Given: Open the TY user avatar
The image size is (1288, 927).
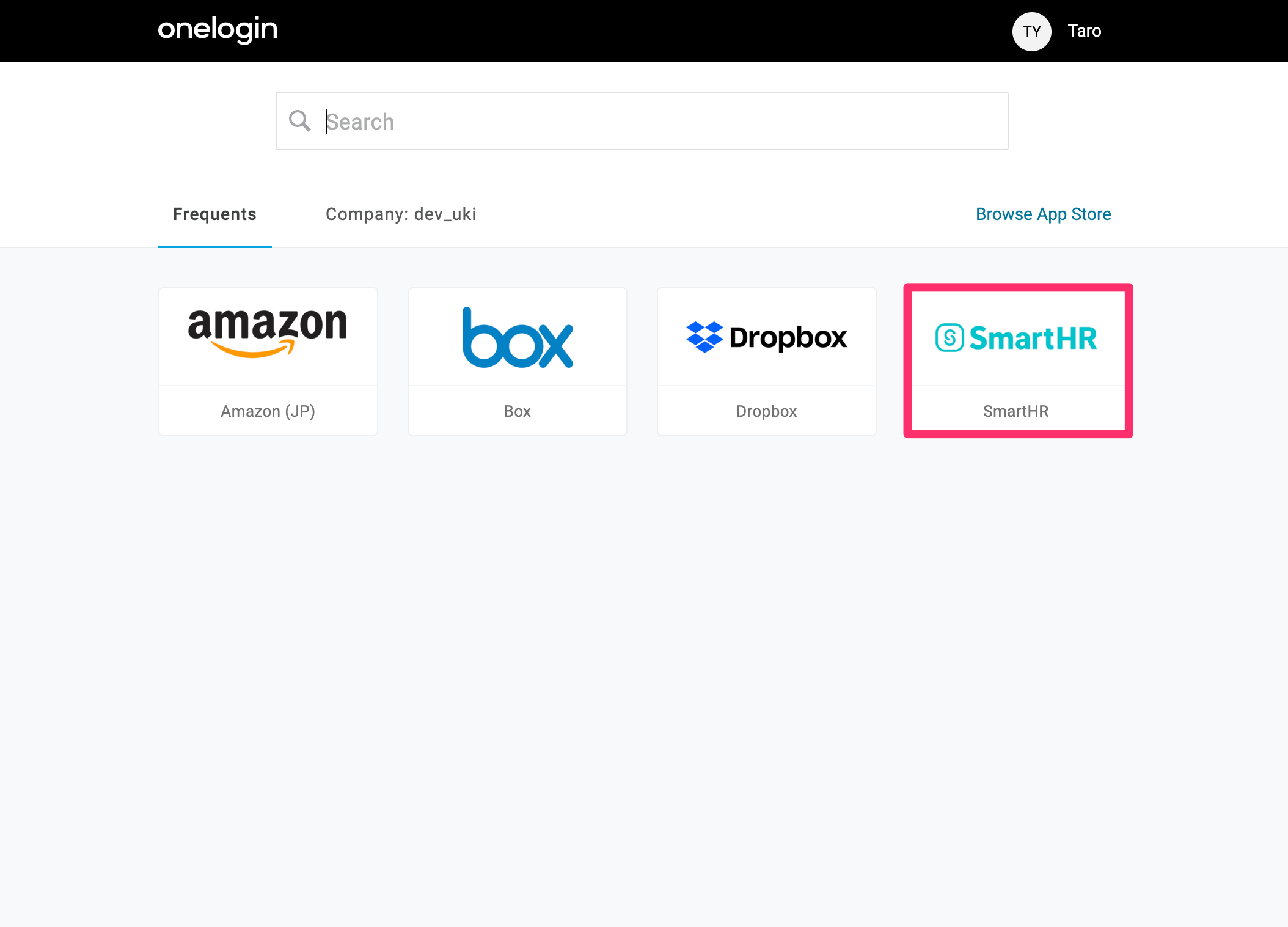Looking at the screenshot, I should coord(1031,31).
